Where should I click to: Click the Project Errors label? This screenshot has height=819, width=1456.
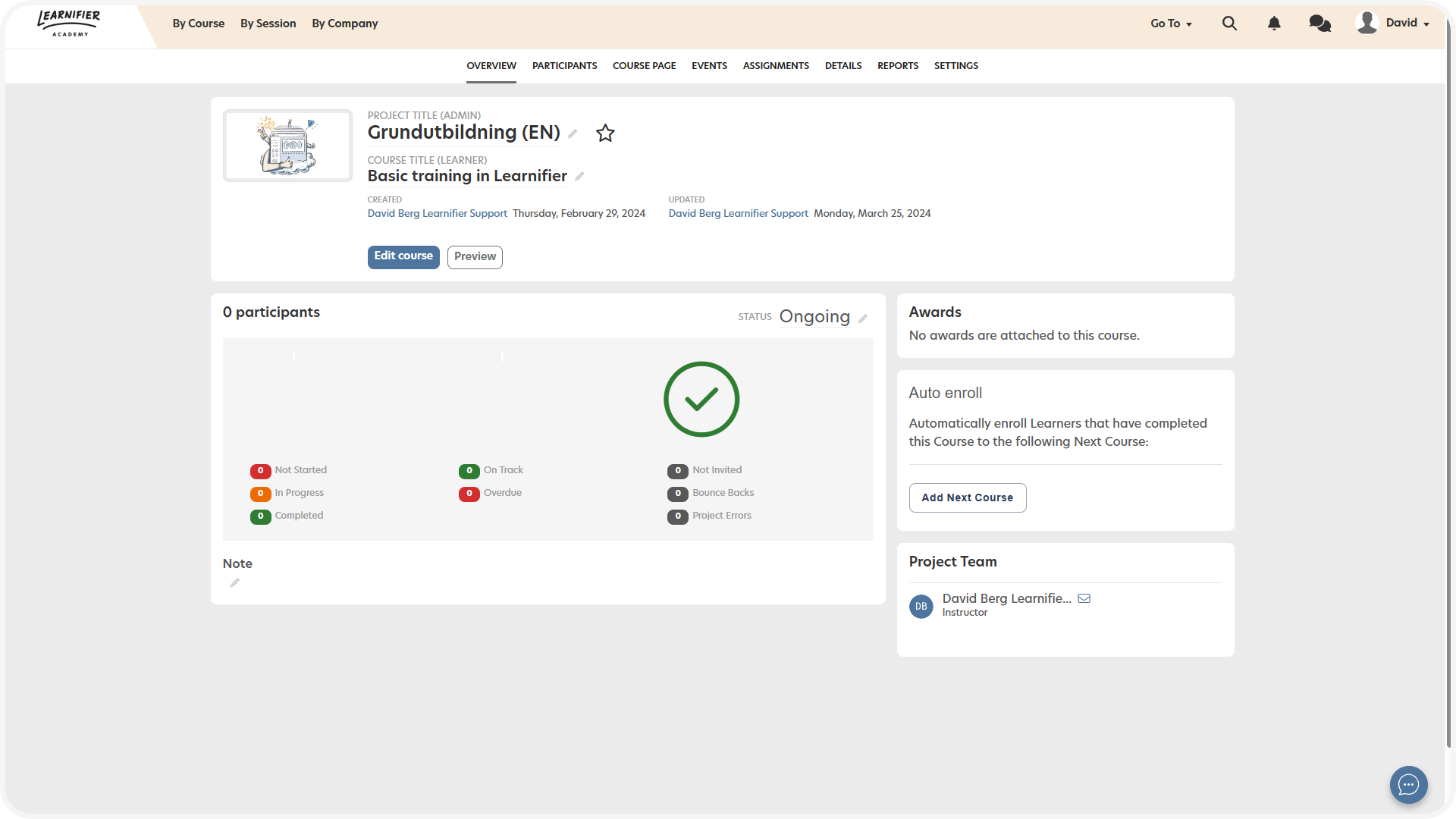pos(722,516)
